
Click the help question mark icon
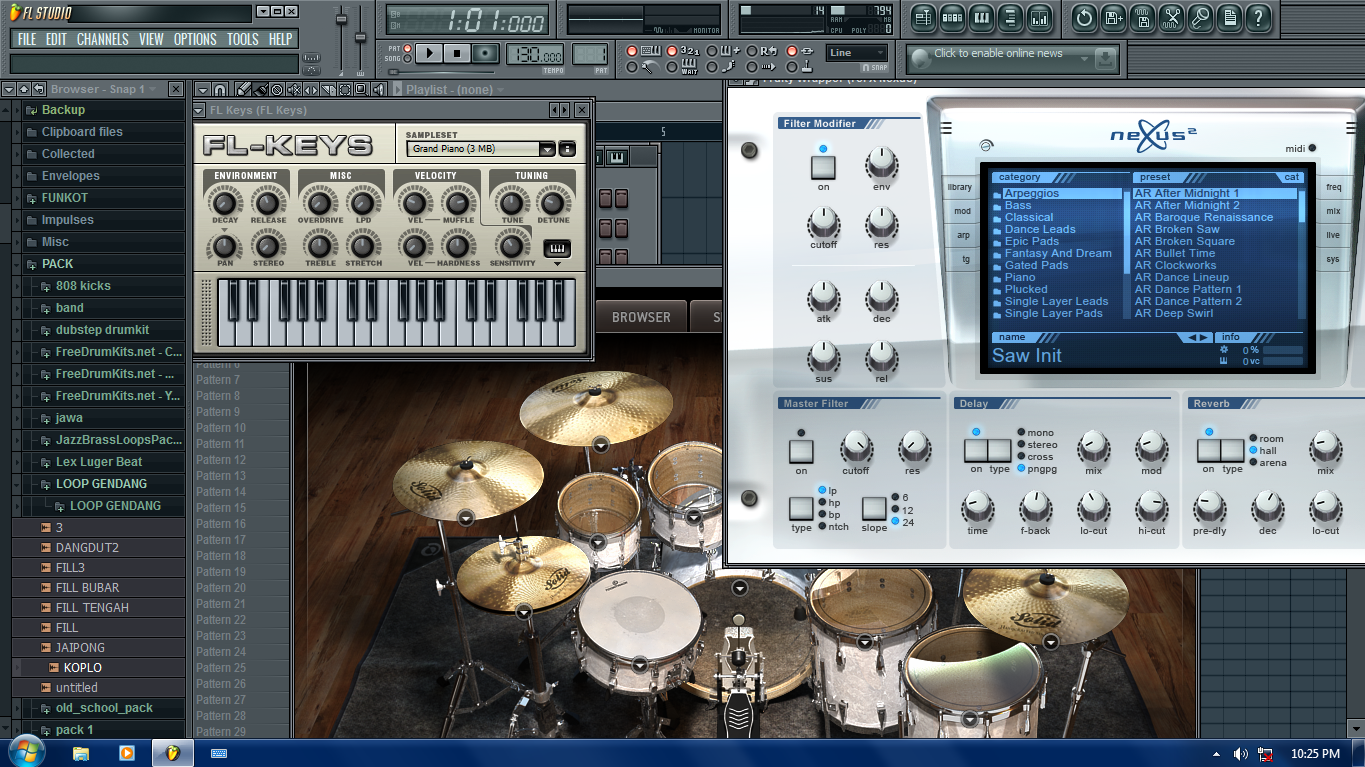[x=1258, y=17]
